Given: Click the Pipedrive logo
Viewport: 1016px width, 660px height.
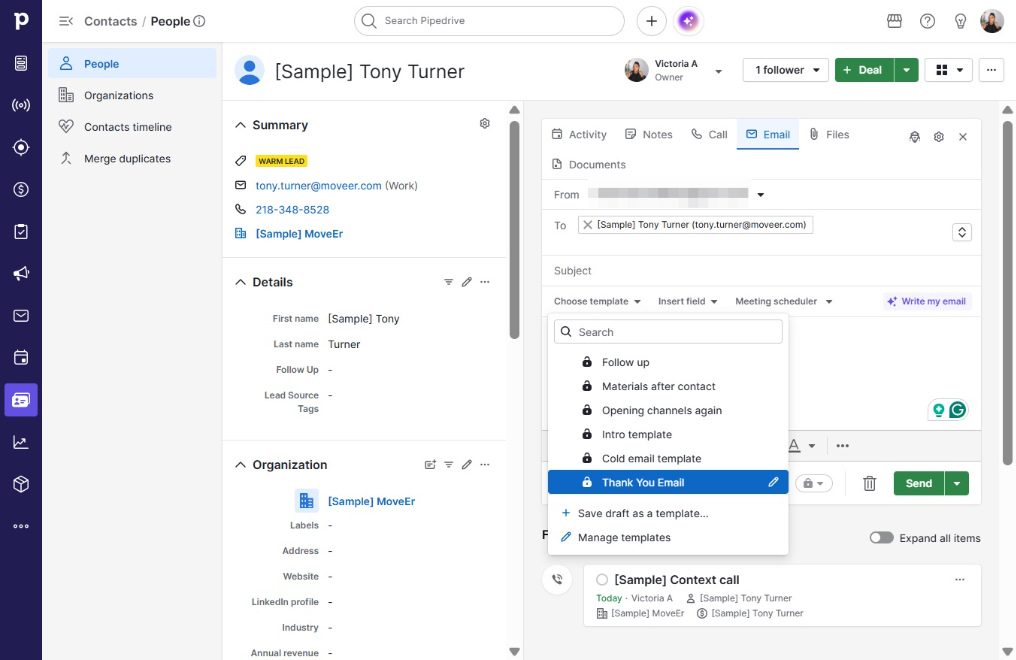Looking at the screenshot, I should pyautogui.click(x=21, y=21).
